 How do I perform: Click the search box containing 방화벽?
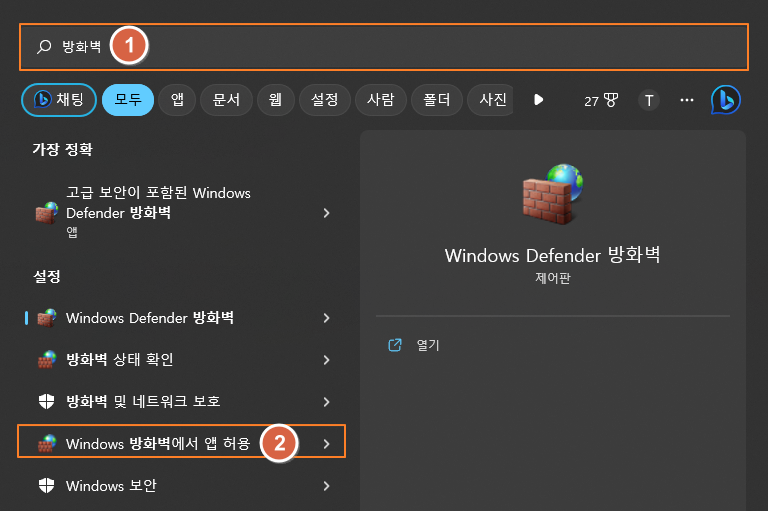pyautogui.click(x=384, y=47)
